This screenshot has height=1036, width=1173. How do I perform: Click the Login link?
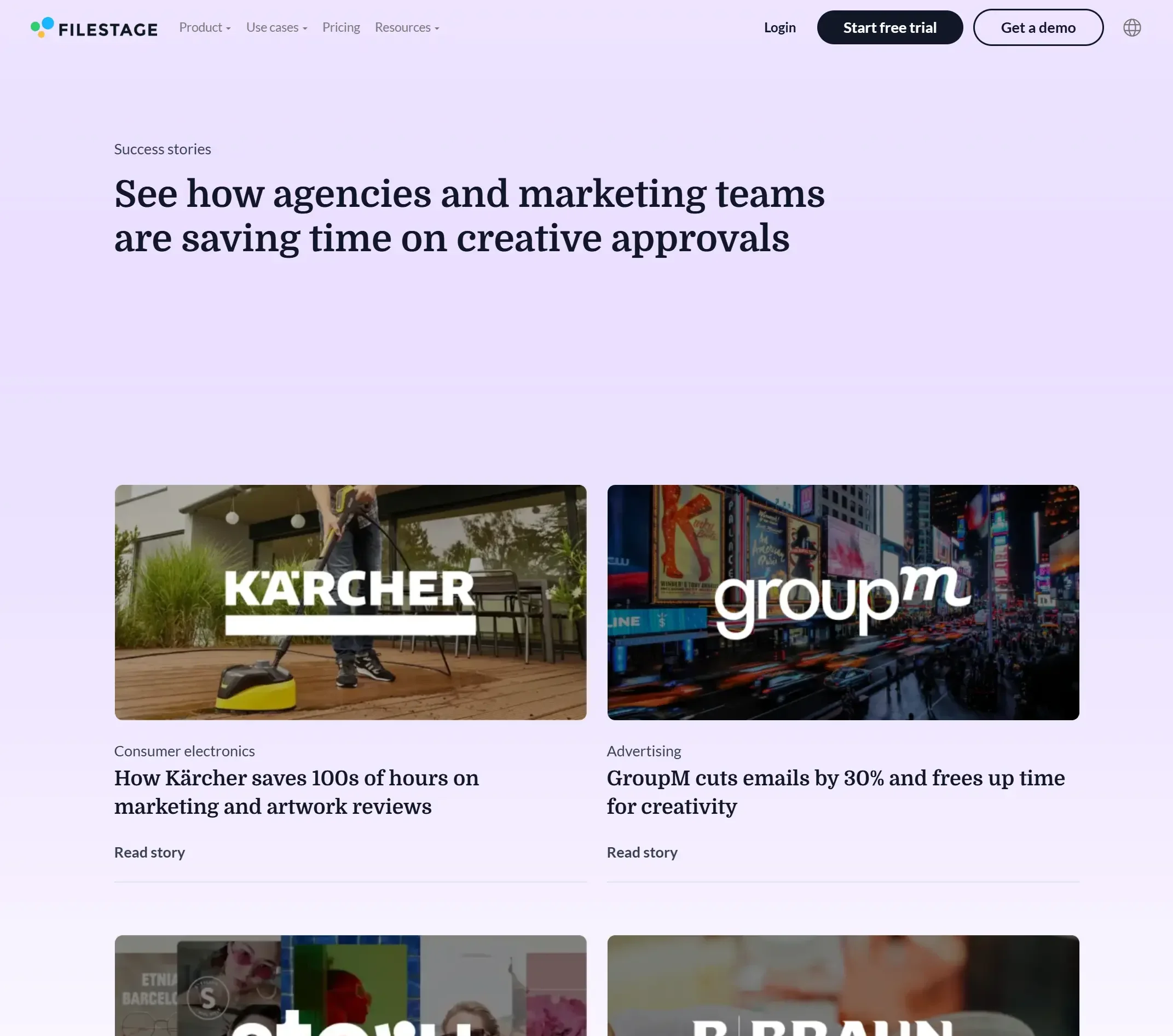[779, 27]
